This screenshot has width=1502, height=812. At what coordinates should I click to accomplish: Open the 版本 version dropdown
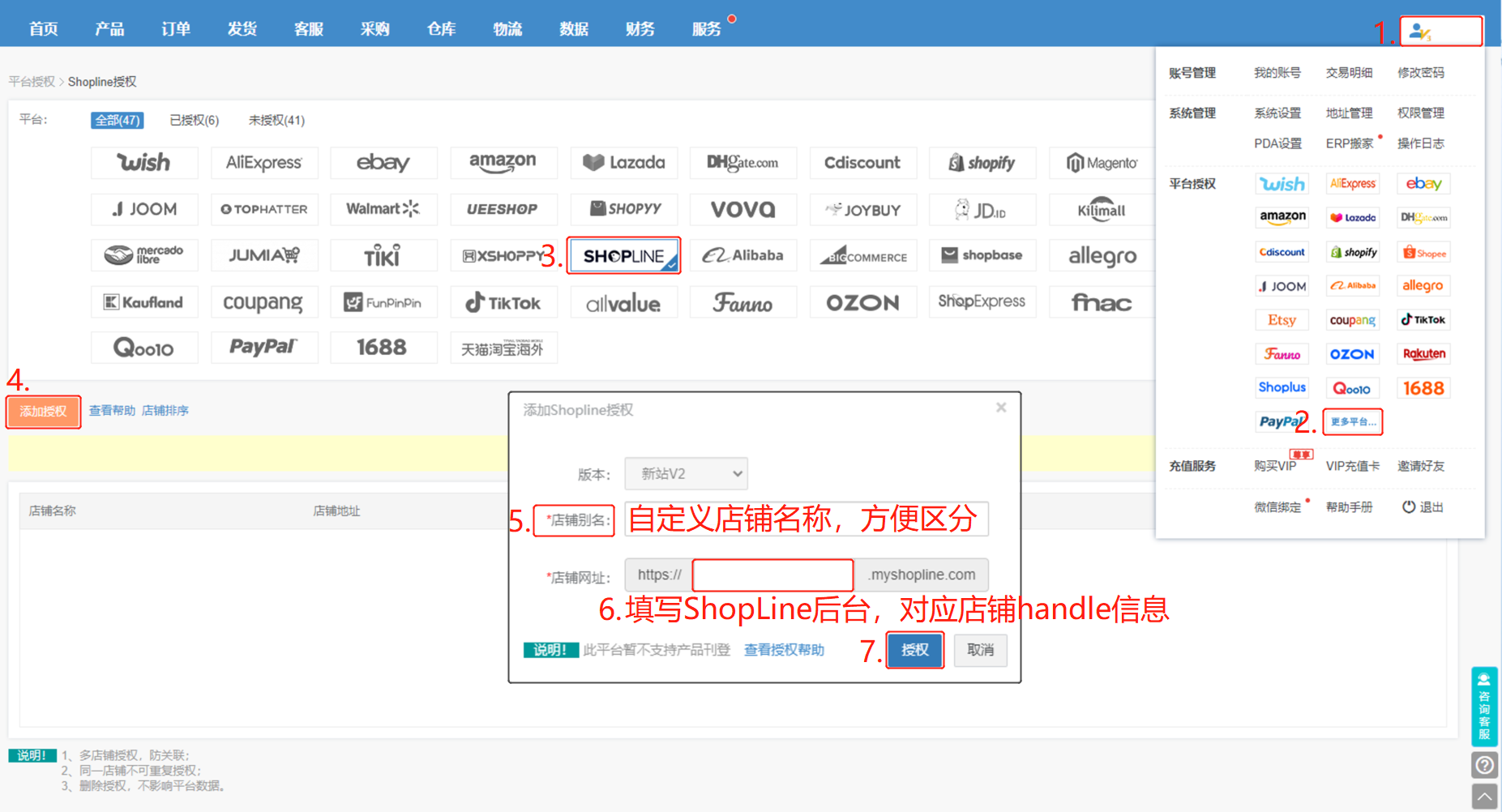687,474
